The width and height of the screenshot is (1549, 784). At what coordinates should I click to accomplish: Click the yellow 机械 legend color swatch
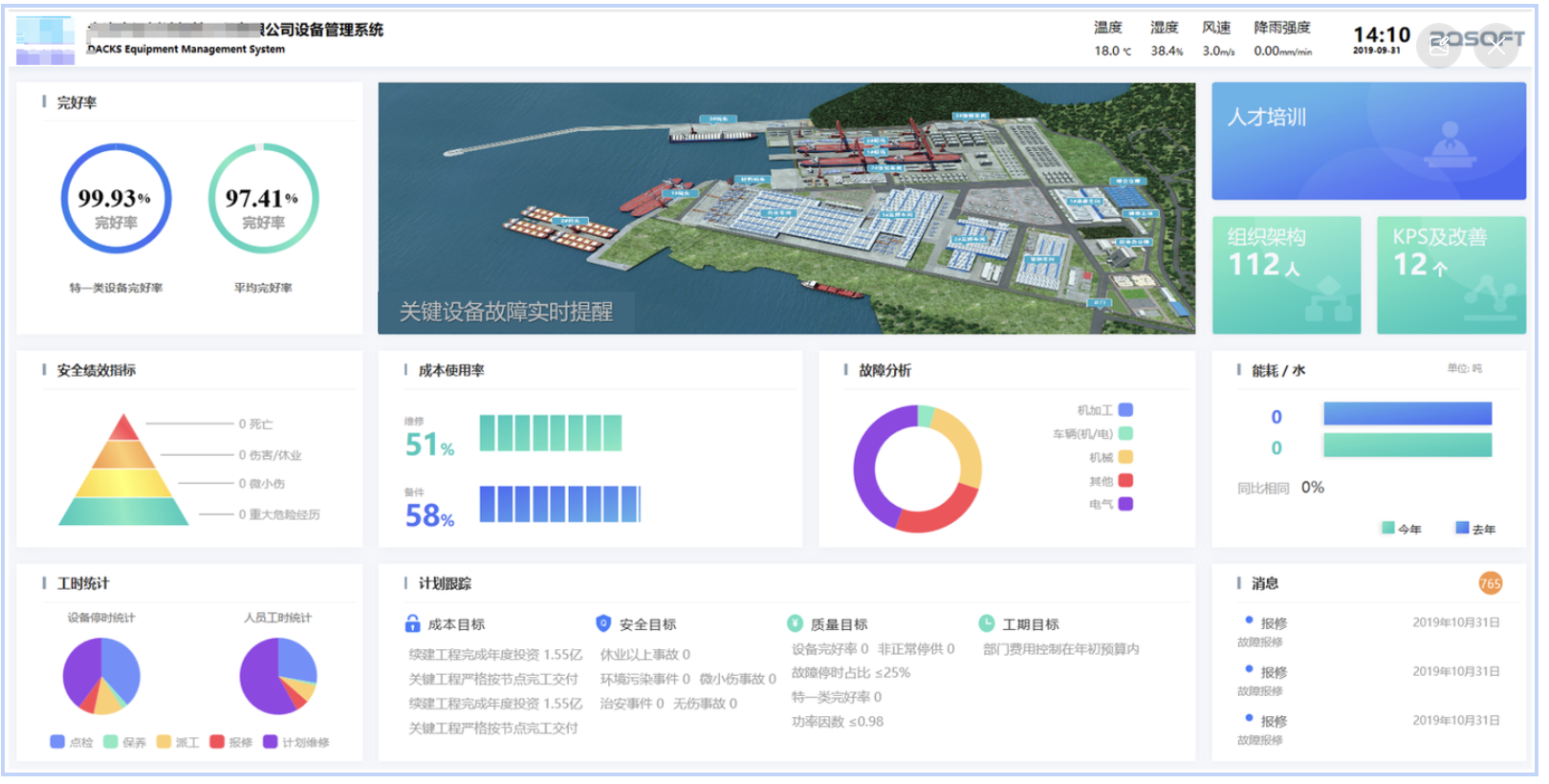(x=1125, y=457)
